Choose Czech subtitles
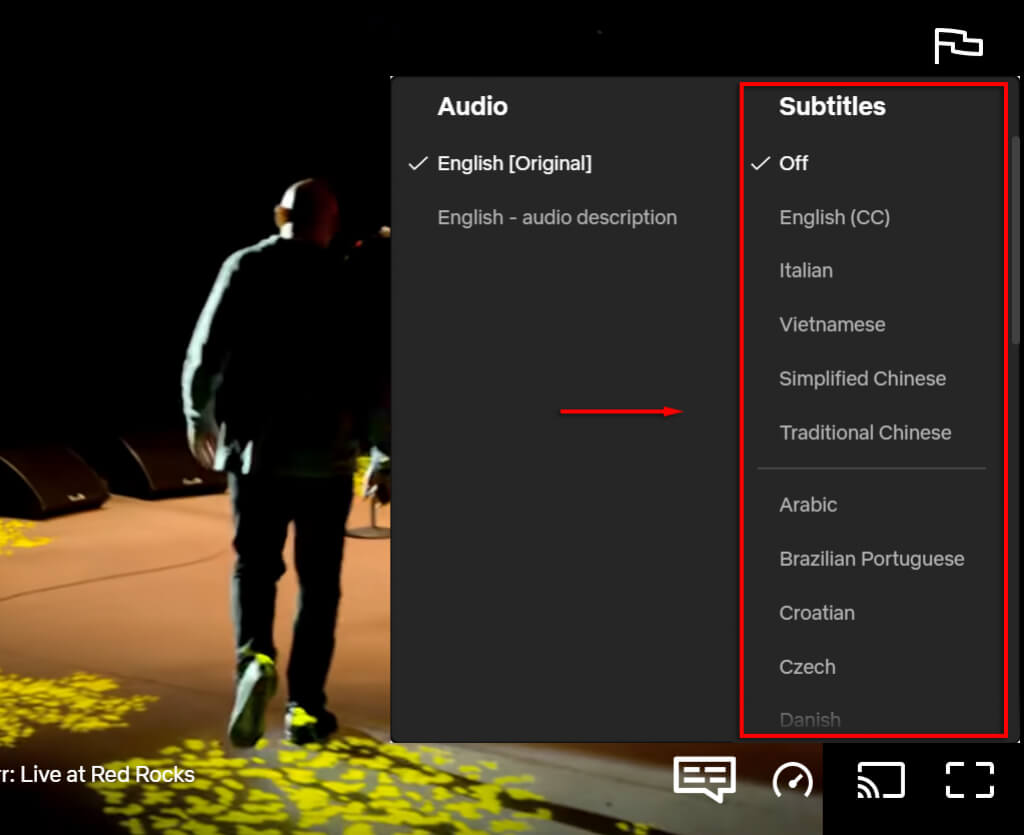 (807, 667)
